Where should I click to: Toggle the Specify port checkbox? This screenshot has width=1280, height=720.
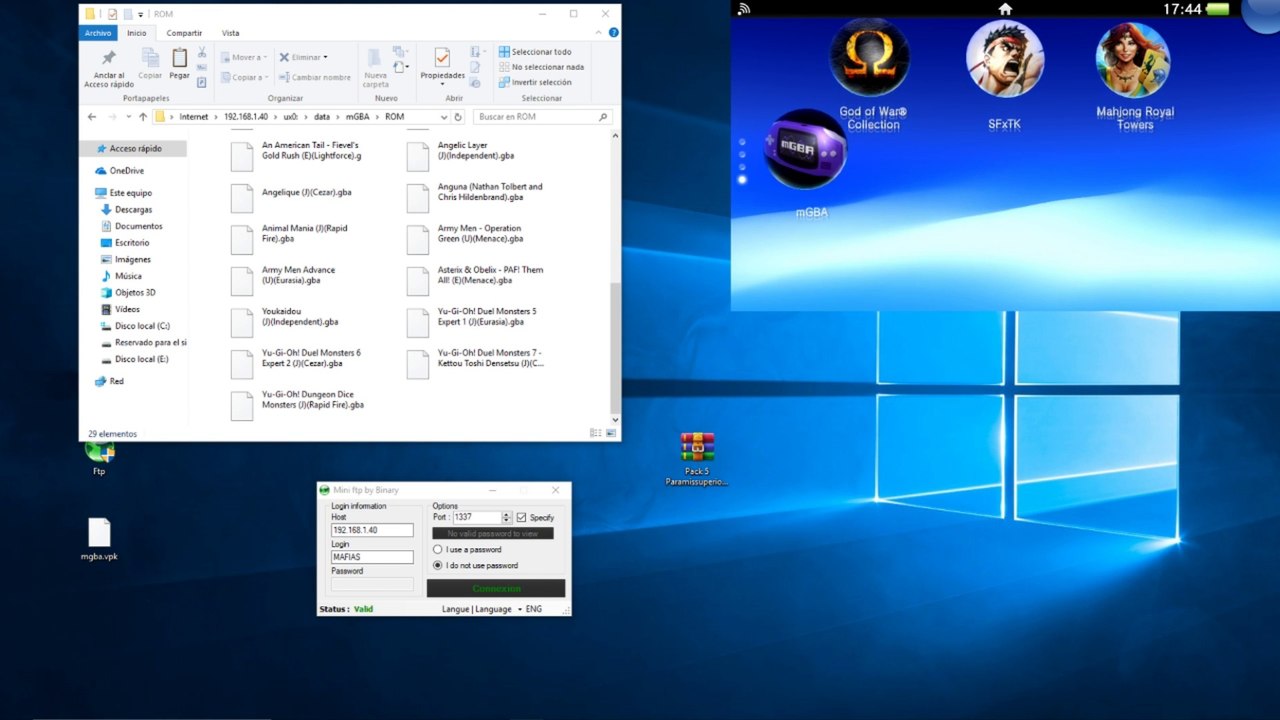point(521,517)
